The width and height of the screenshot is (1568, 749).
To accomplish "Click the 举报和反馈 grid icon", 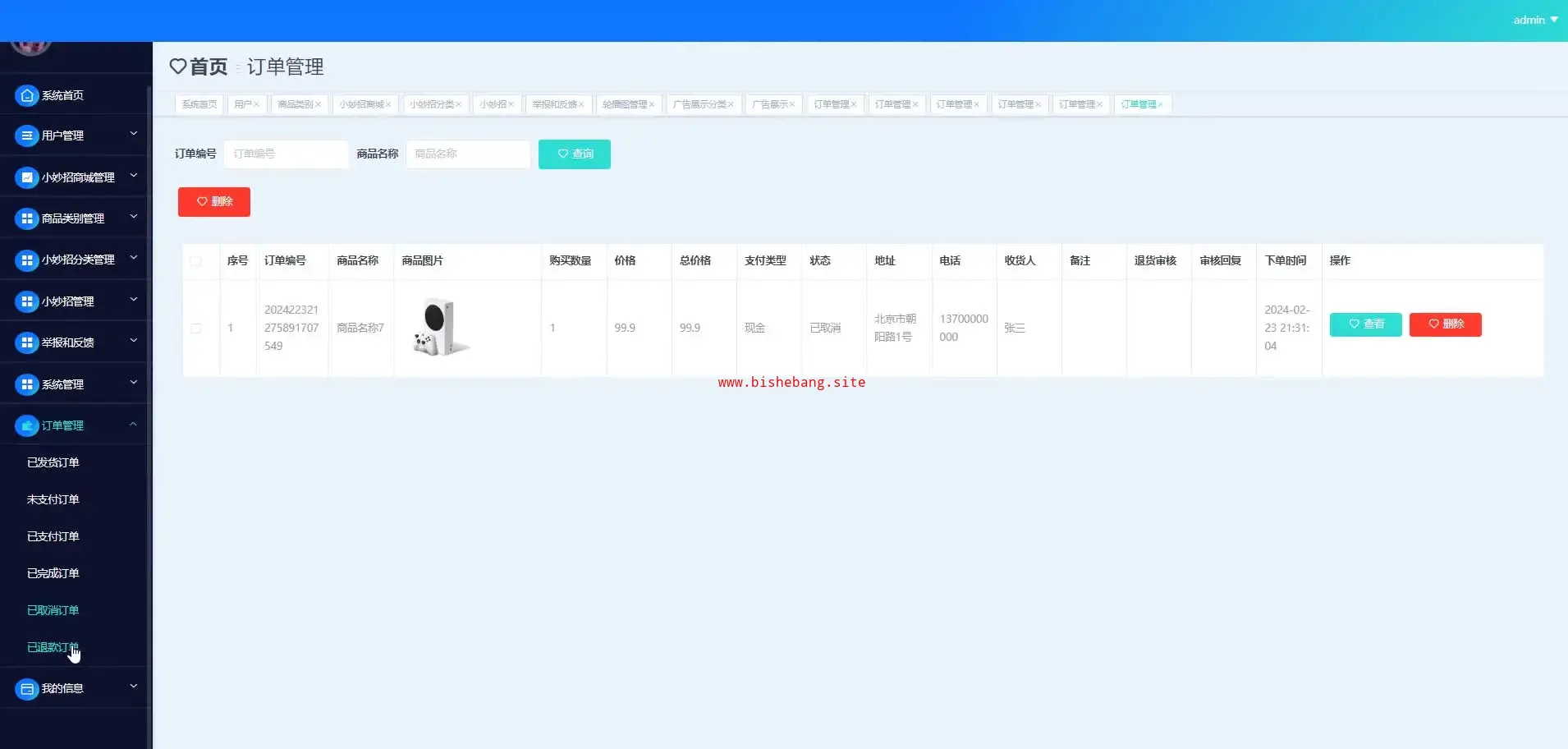I will [27, 342].
